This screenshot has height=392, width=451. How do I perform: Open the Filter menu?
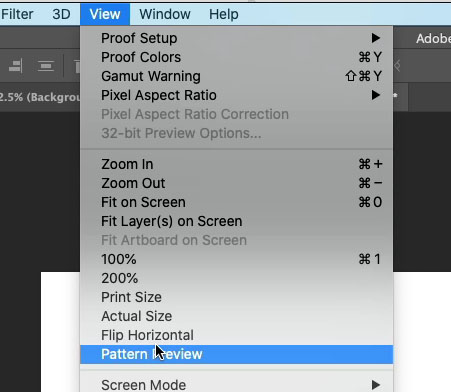tap(17, 14)
